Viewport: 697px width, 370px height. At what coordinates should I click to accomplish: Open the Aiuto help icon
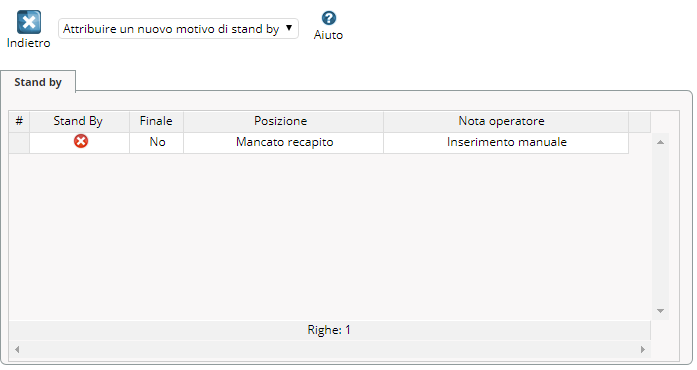coord(328,18)
